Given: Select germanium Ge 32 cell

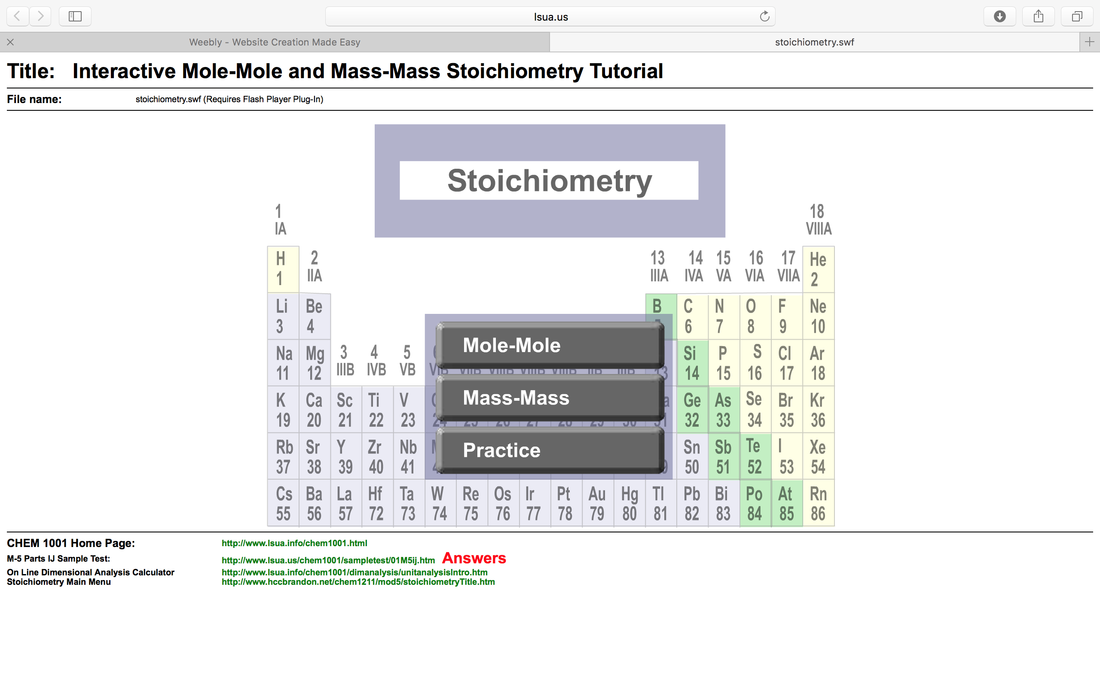Looking at the screenshot, I should 692,409.
